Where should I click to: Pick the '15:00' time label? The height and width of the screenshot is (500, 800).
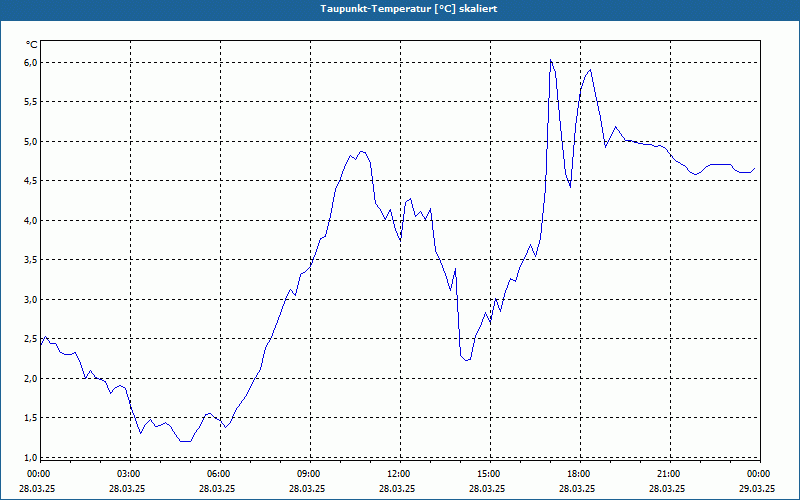489,474
